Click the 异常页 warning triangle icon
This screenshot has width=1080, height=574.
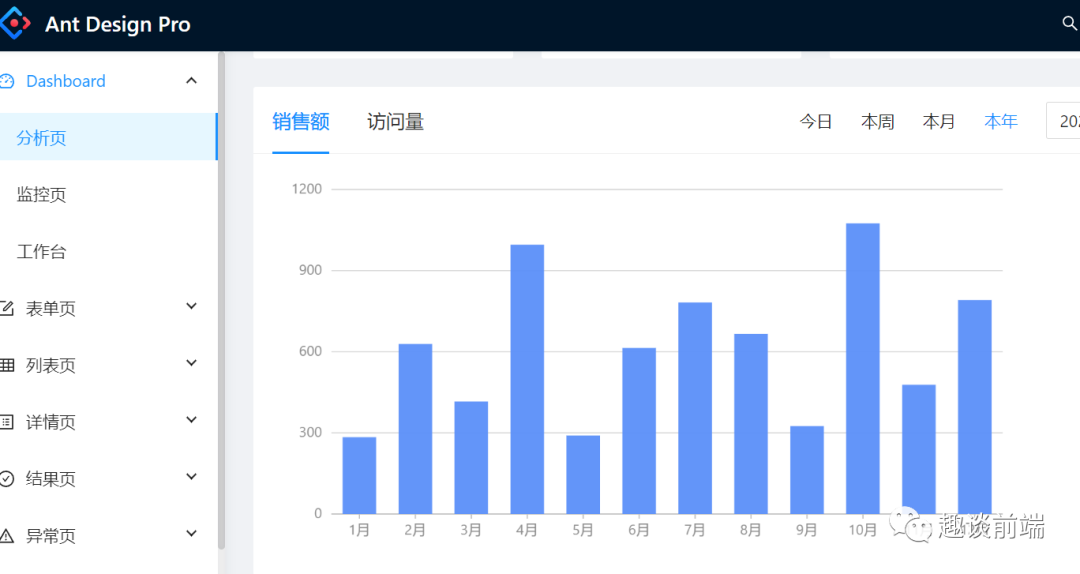pos(7,535)
